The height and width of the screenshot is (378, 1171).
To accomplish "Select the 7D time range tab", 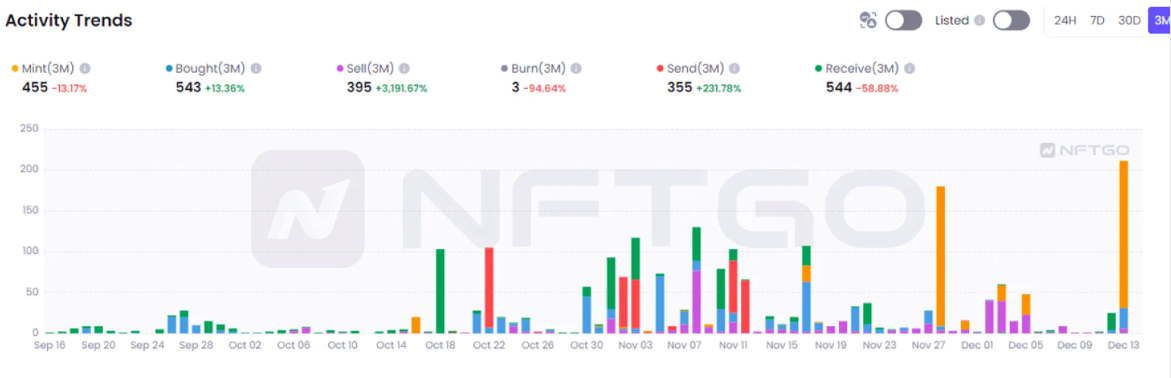I will pos(1097,21).
